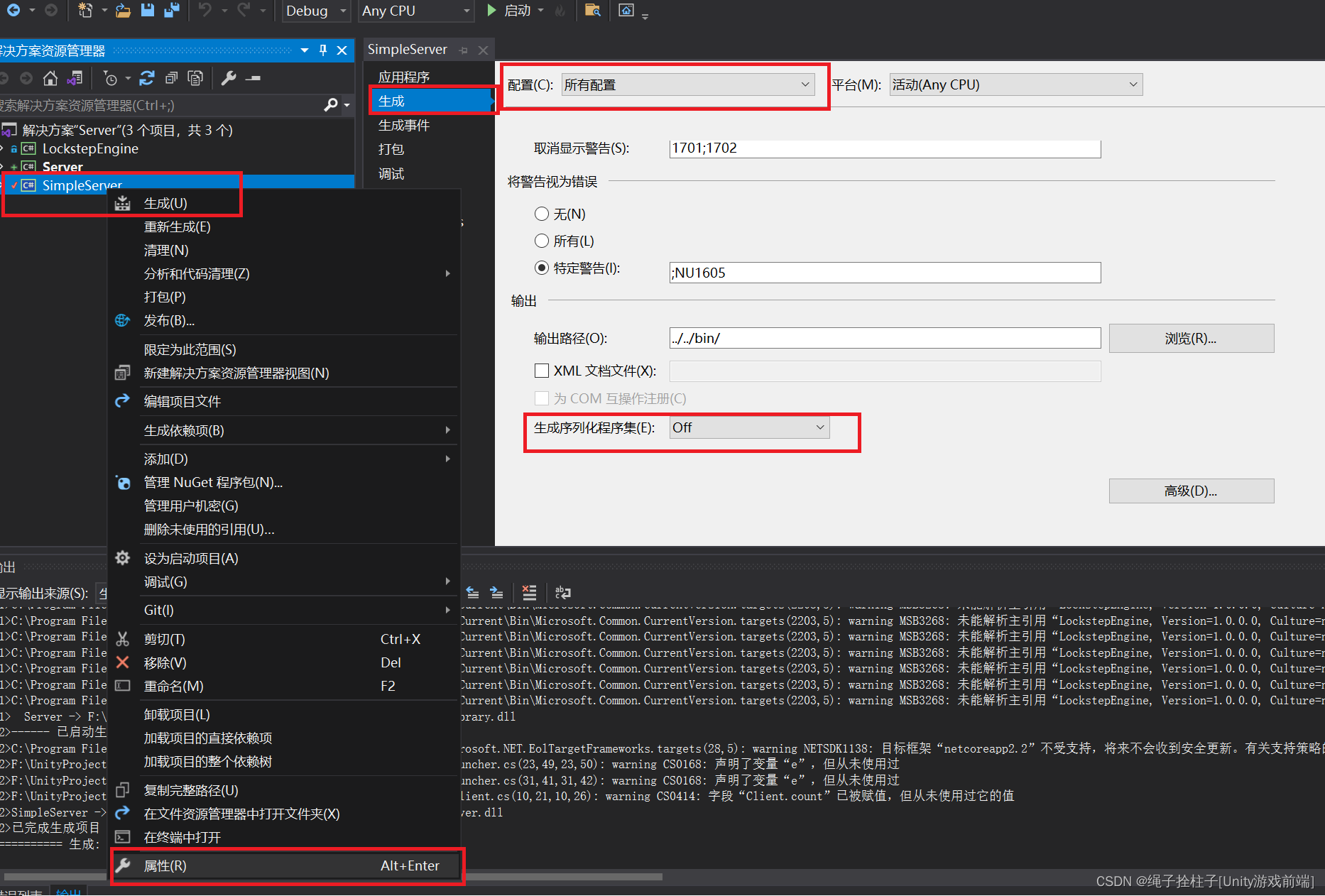Viewport: 1325px width, 896px height.
Task: Click 发布(B)... in the context menu
Action: (284, 320)
